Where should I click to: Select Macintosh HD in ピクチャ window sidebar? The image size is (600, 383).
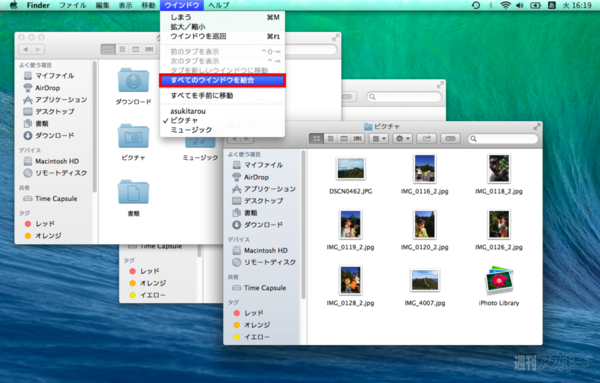click(260, 250)
